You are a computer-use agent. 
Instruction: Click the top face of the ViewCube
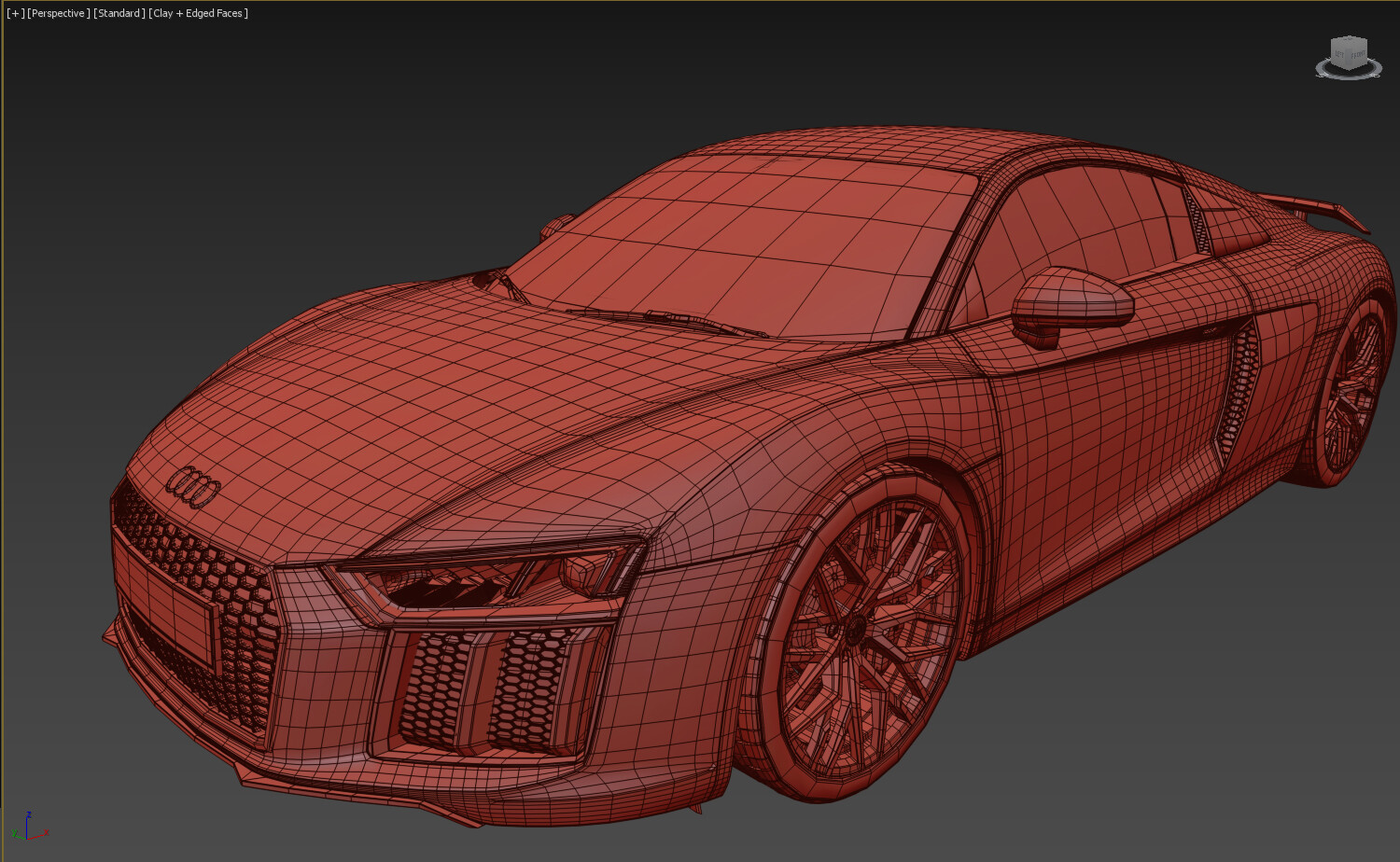click(1347, 39)
